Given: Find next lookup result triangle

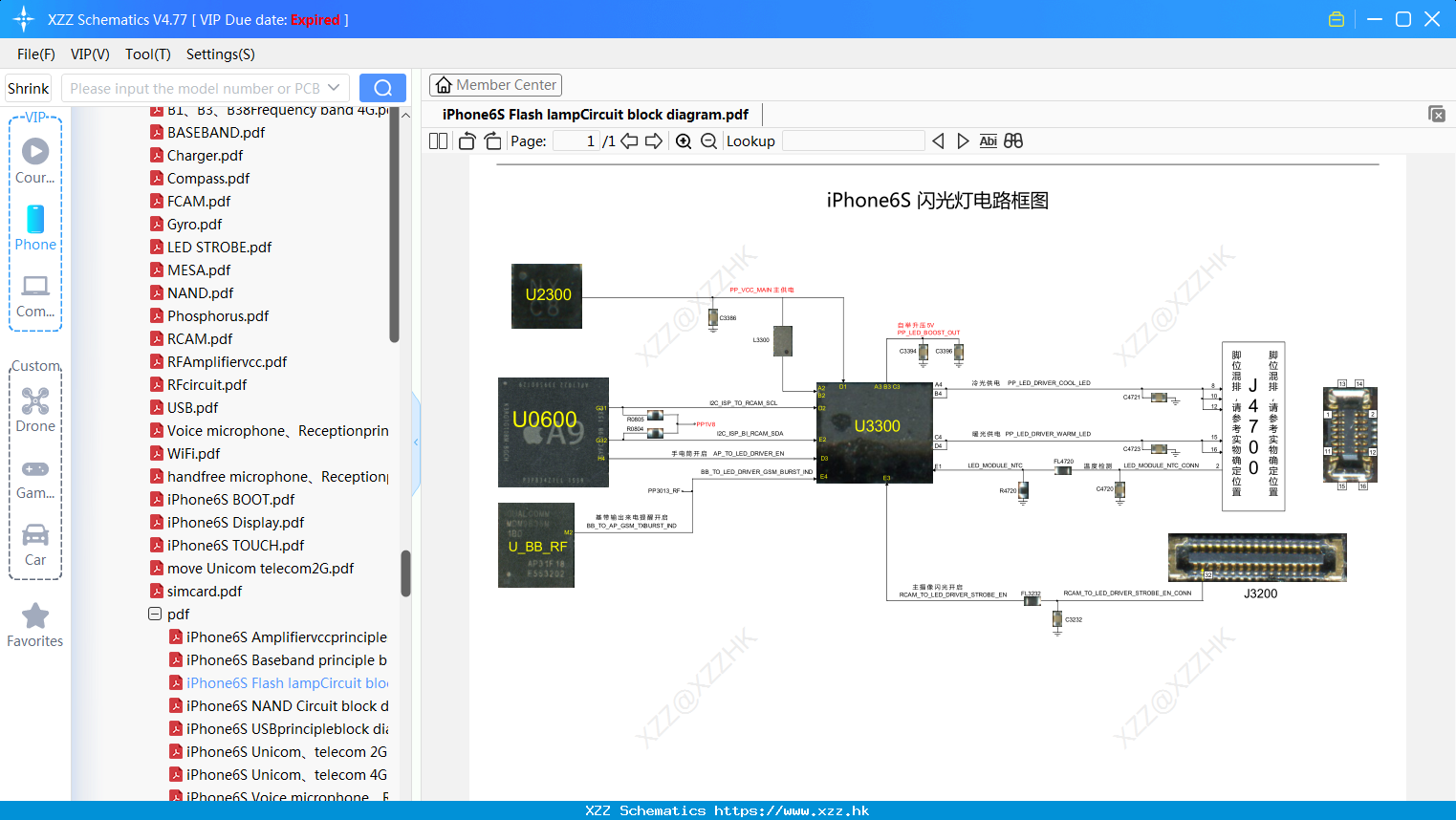Looking at the screenshot, I should click(x=963, y=141).
